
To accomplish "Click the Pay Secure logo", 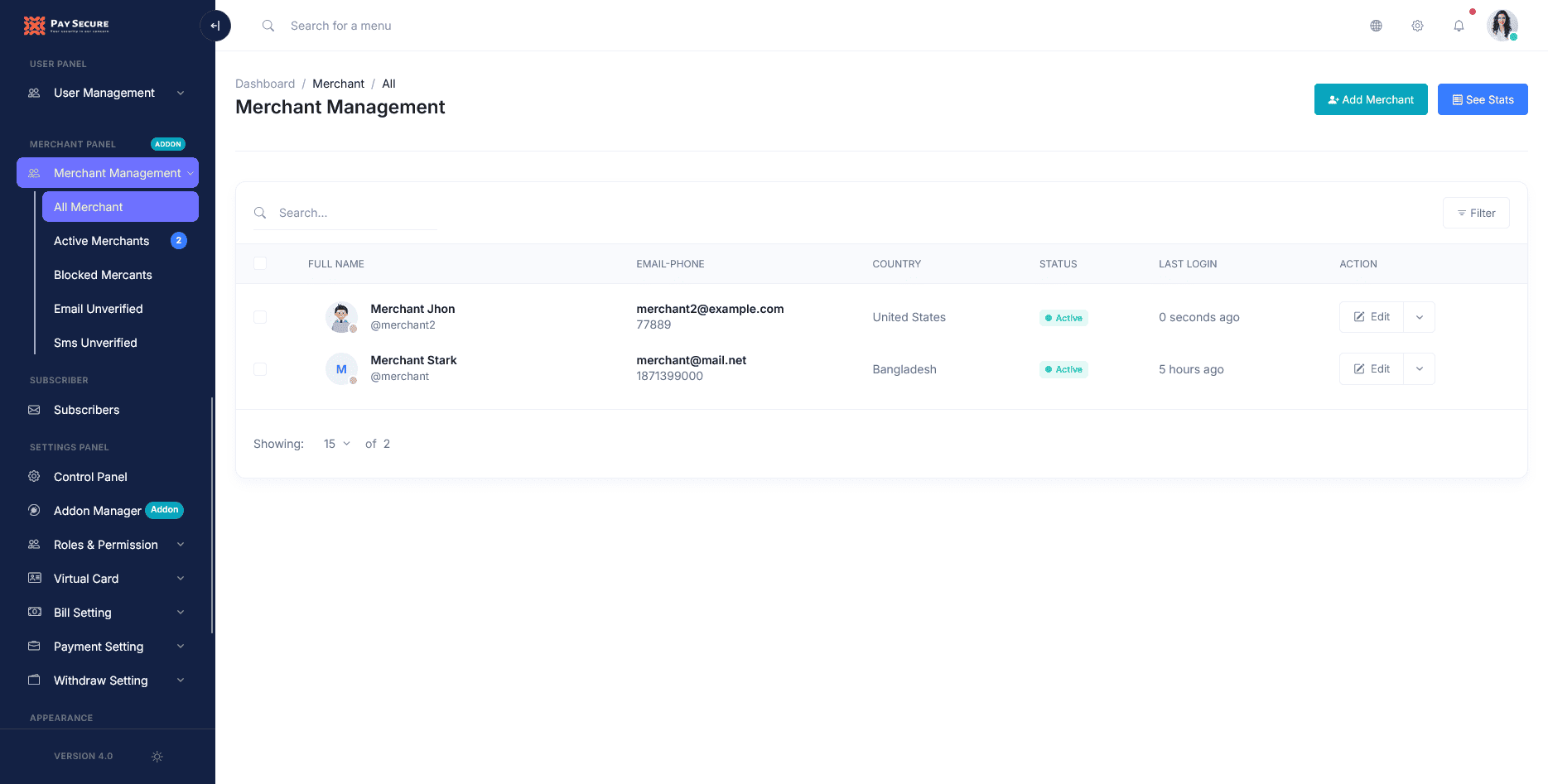I will (x=66, y=25).
